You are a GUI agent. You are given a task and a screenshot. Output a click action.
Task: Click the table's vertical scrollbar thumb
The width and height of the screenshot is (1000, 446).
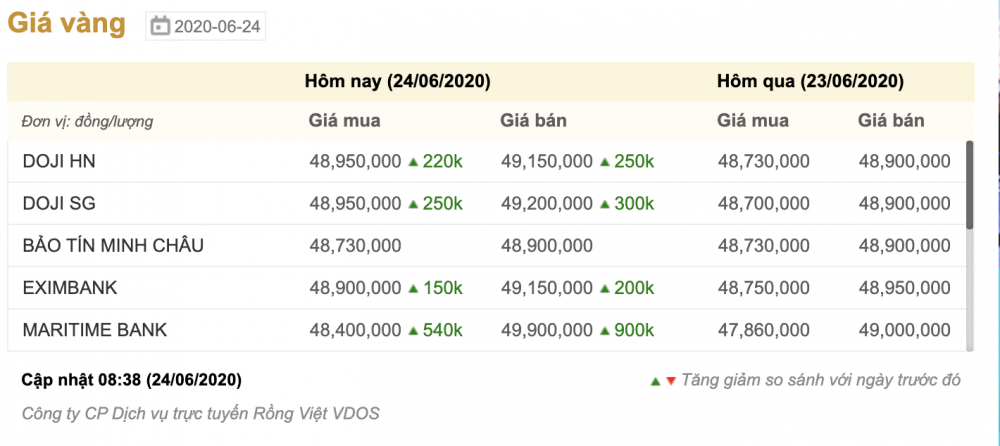tap(970, 185)
